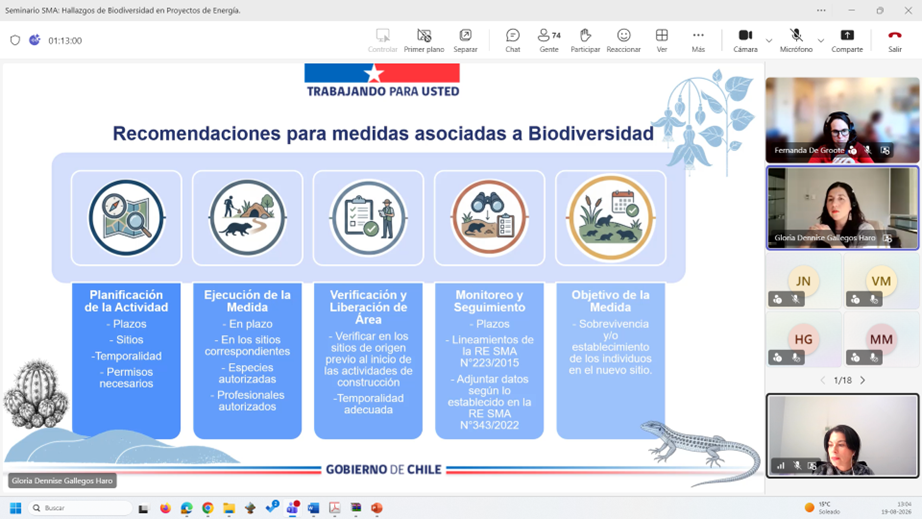Launch Firefox from the taskbar

coord(165,508)
